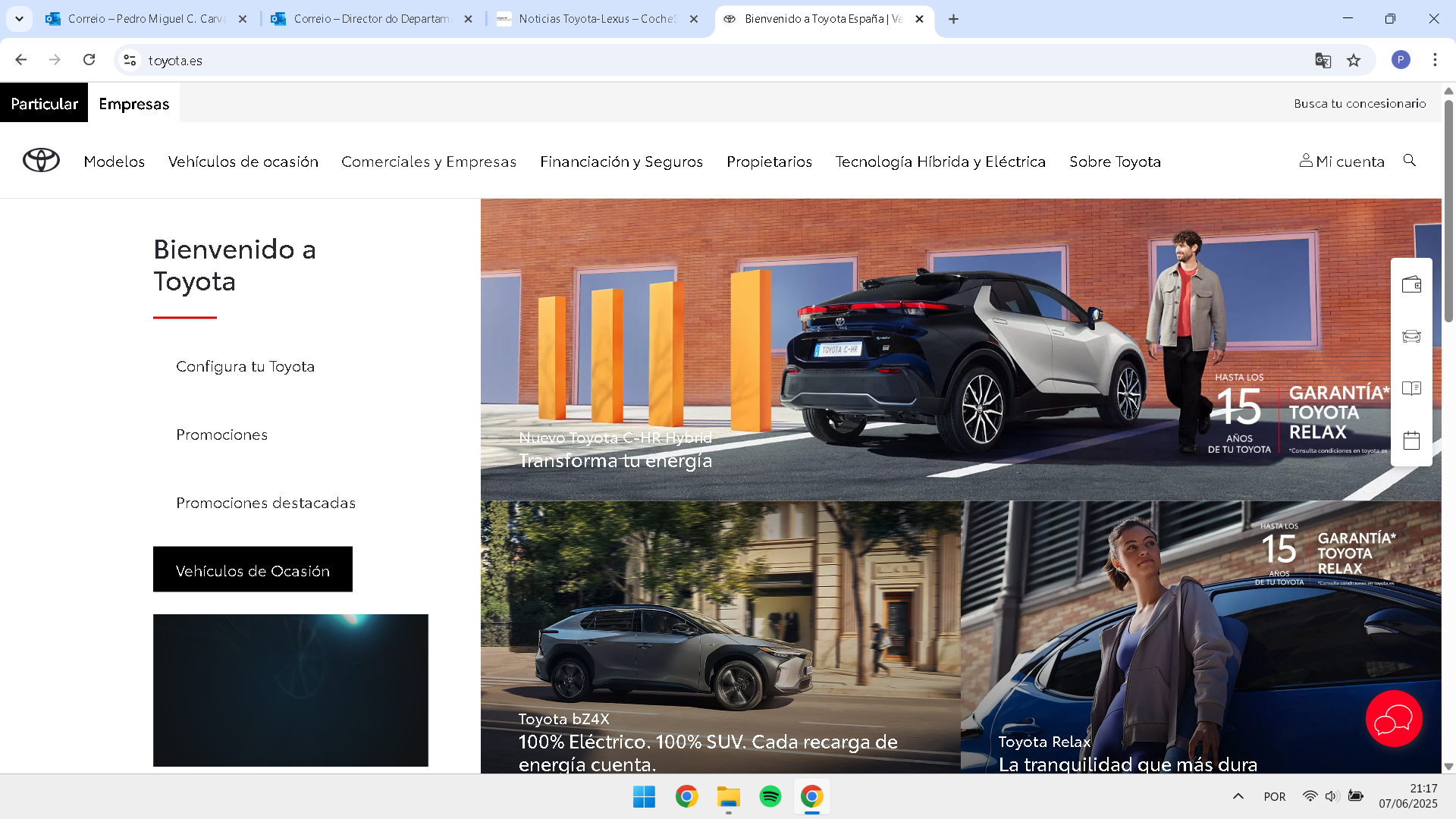Click the active Chrome taskbar icon
1456x819 pixels.
(811, 797)
